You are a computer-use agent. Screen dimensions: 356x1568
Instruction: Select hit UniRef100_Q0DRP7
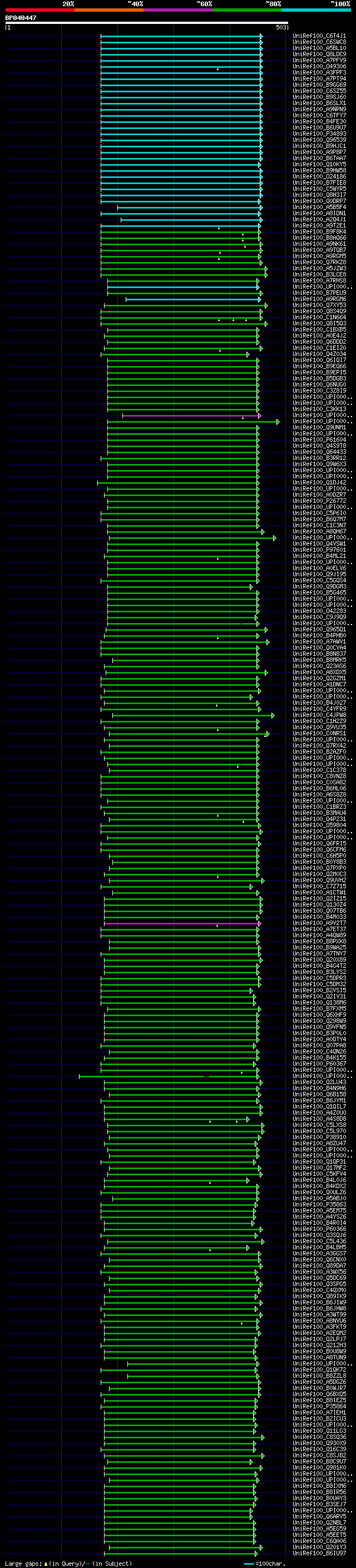click(319, 201)
